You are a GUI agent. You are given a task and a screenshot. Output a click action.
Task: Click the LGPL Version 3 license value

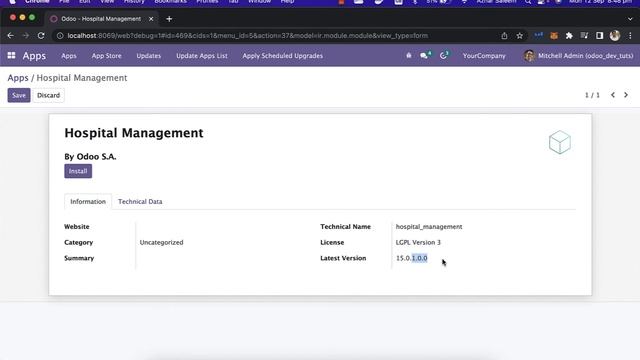point(418,242)
